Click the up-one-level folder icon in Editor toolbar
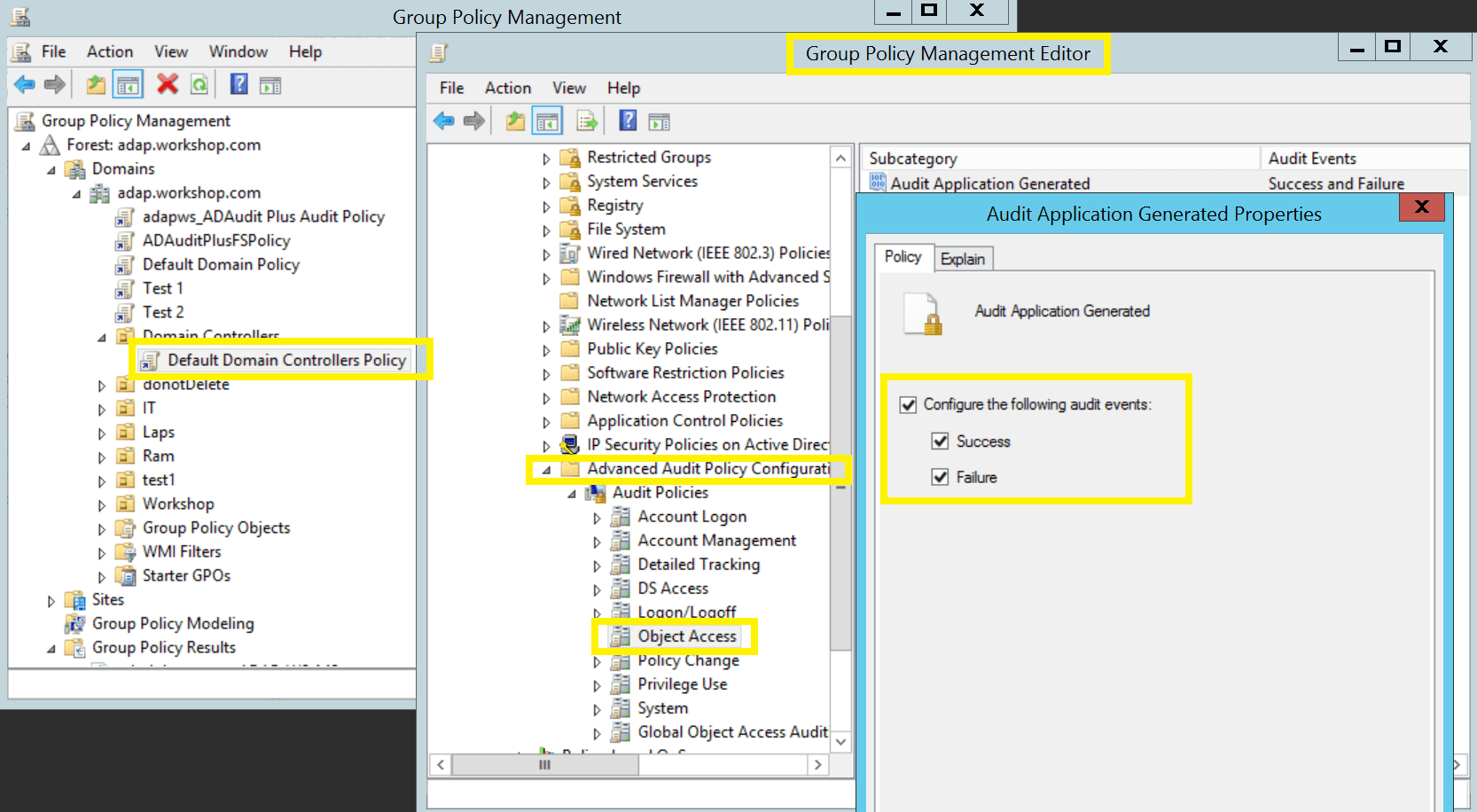Image resolution: width=1477 pixels, height=812 pixels. coord(515,121)
